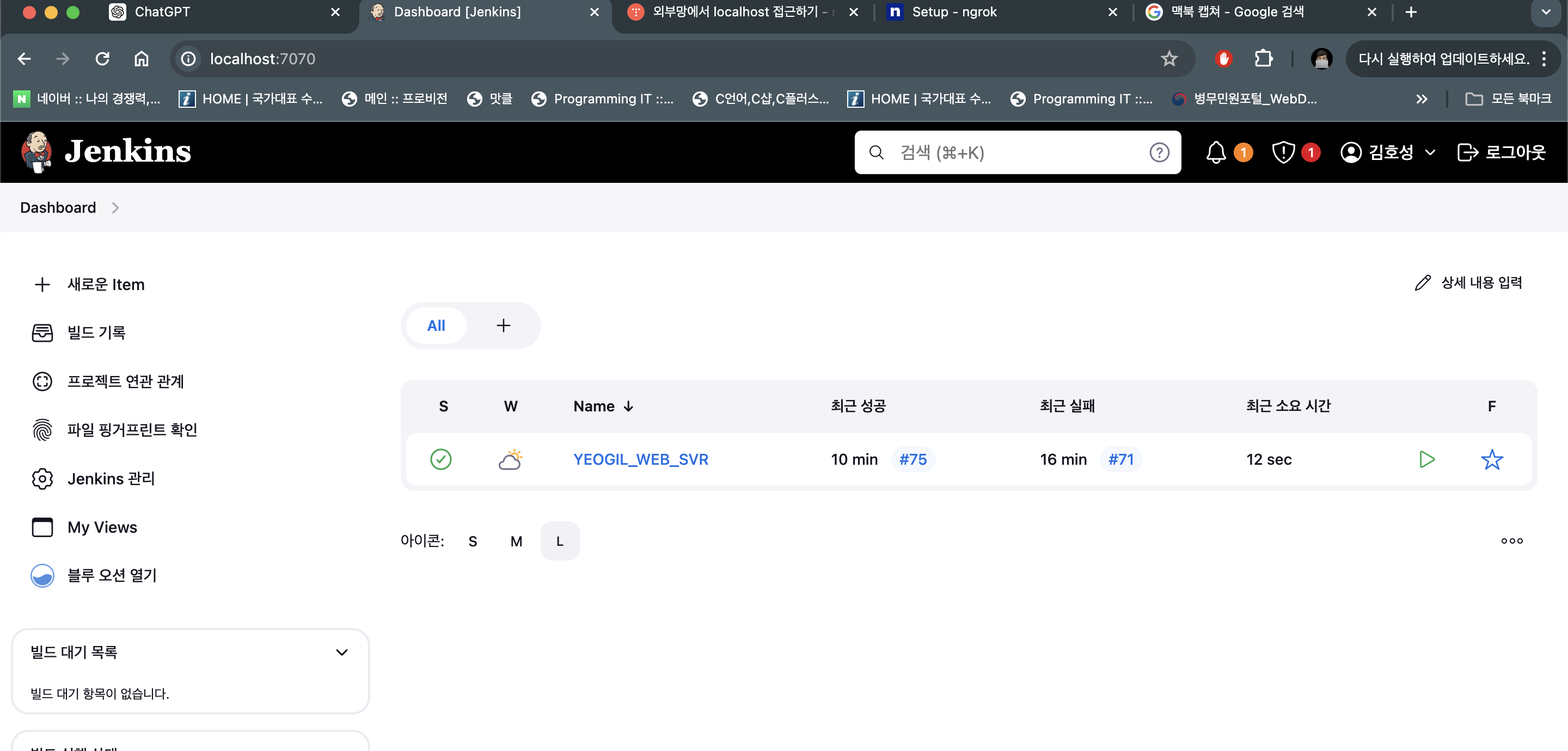Click the weather health icon for YEOGIL_WEB_SVR
This screenshot has height=751, width=1568.
coord(510,459)
